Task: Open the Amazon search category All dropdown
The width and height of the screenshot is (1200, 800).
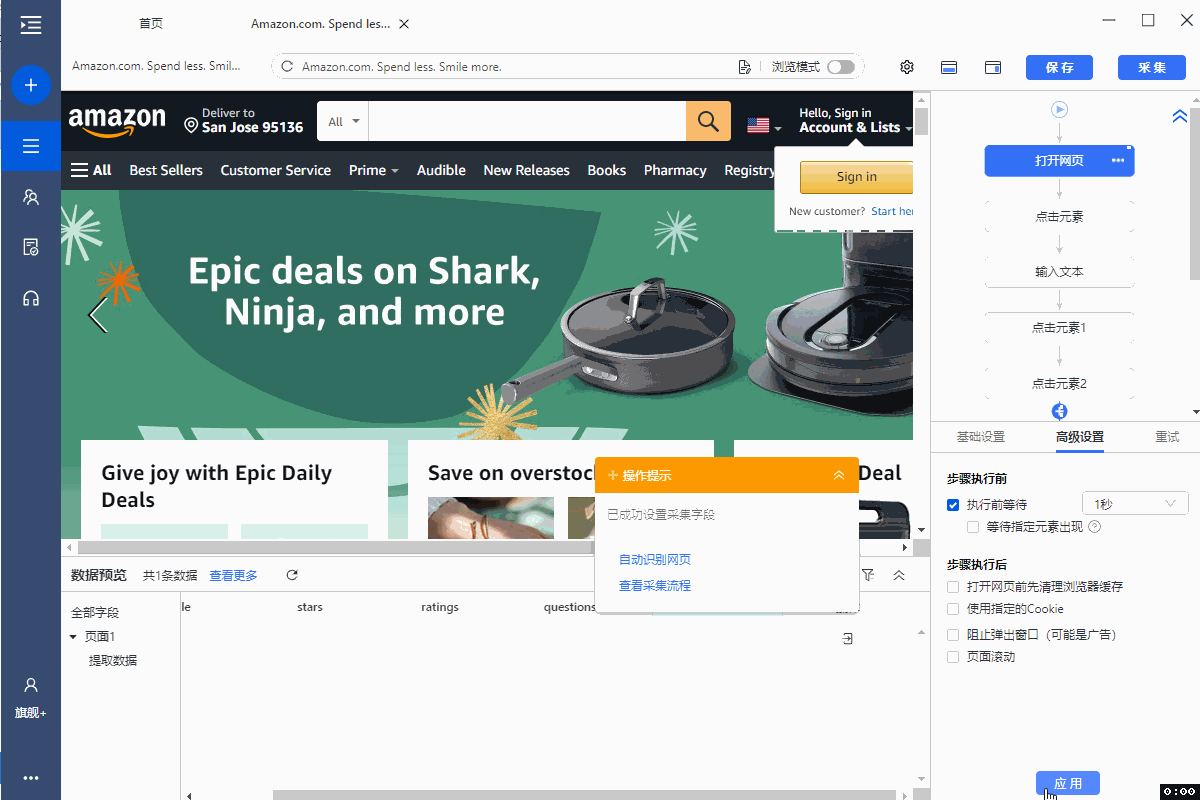Action: (343, 122)
